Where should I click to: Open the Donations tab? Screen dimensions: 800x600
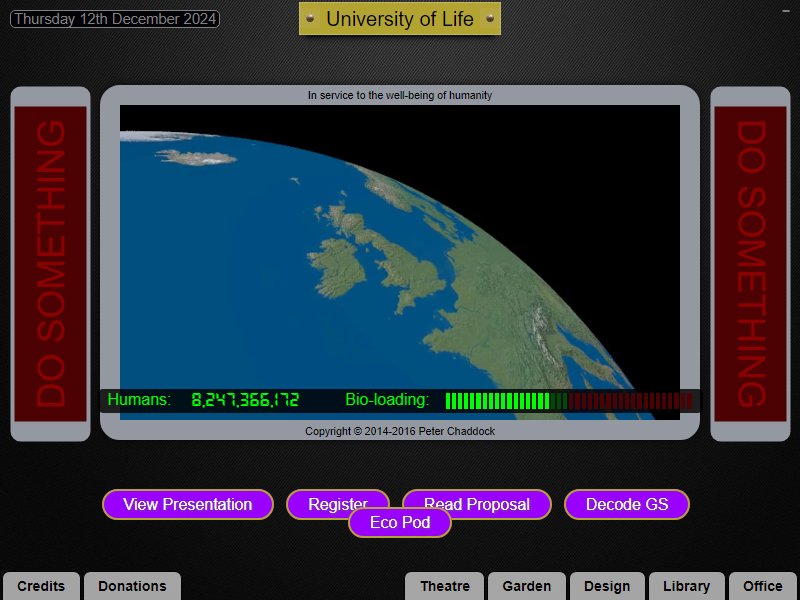pyautogui.click(x=132, y=586)
